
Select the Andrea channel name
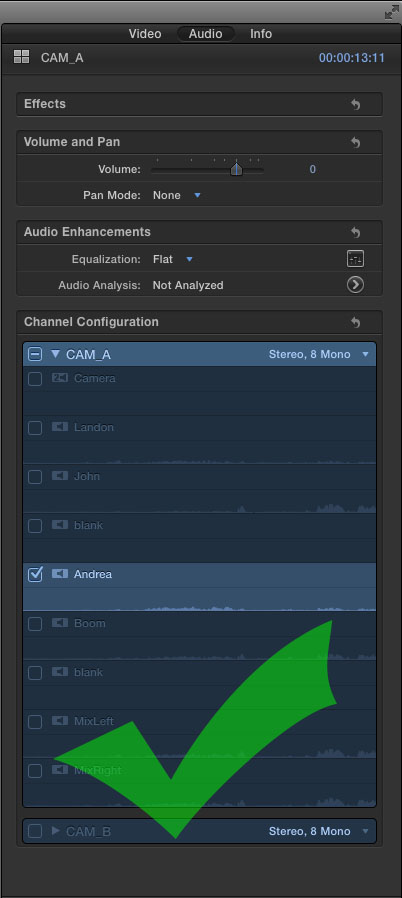[x=93, y=574]
